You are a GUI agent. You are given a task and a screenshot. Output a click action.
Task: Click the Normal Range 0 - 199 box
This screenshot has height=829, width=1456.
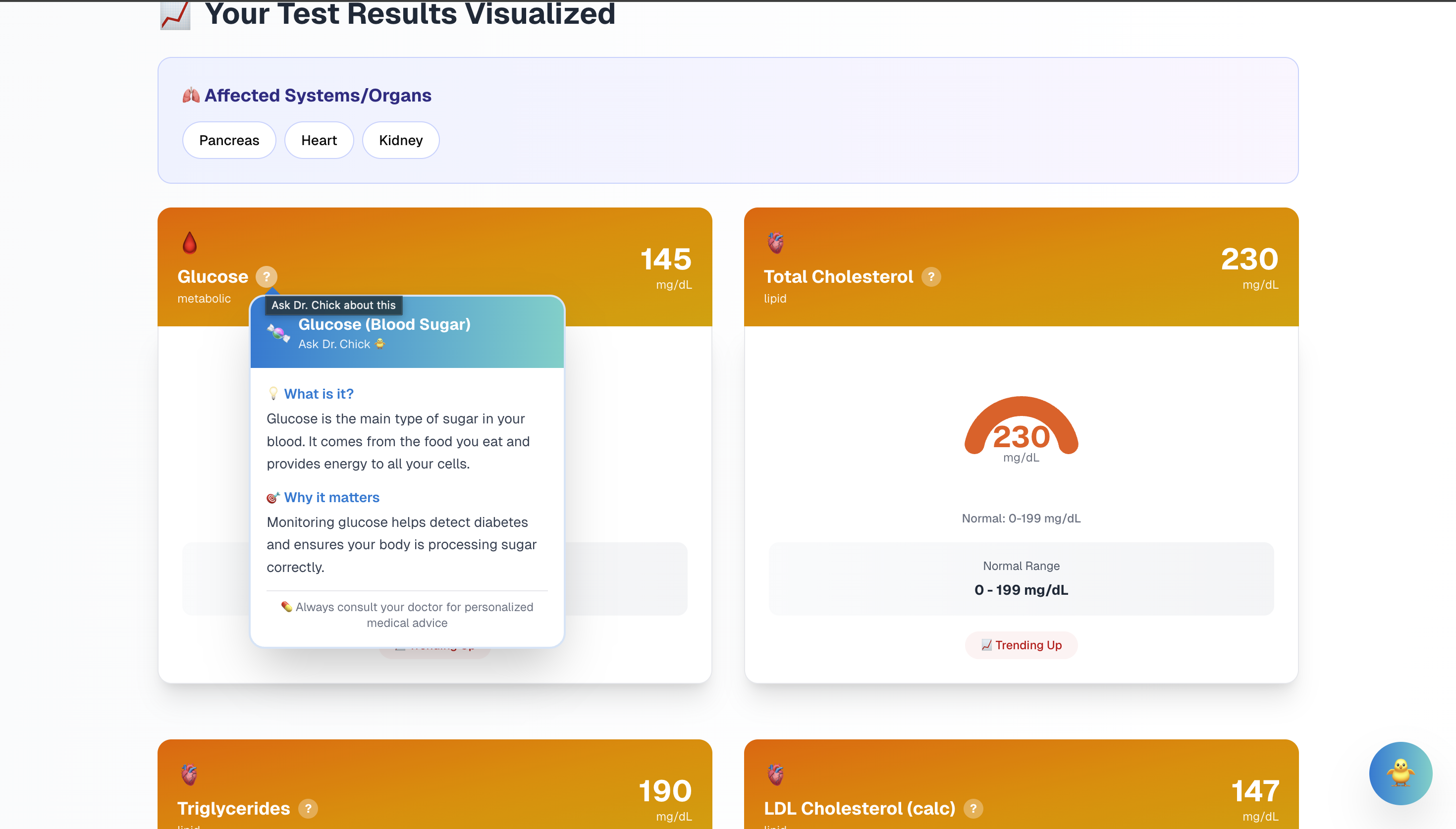1021,578
